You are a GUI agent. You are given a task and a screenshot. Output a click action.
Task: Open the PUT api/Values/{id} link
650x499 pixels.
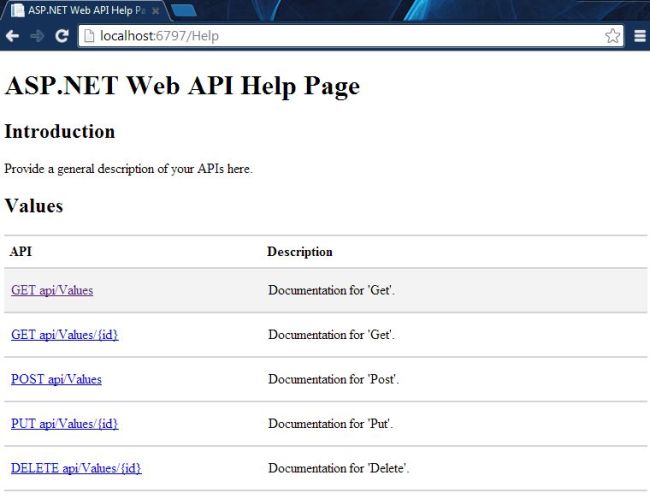(65, 424)
